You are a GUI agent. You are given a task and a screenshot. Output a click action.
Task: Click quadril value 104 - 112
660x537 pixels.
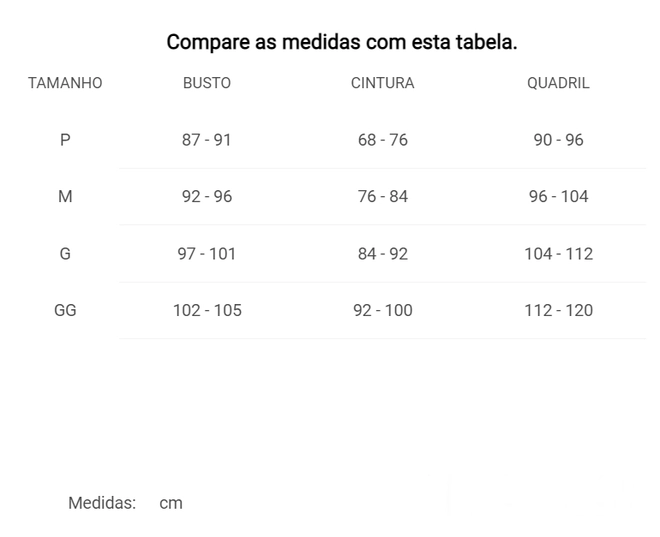click(558, 254)
